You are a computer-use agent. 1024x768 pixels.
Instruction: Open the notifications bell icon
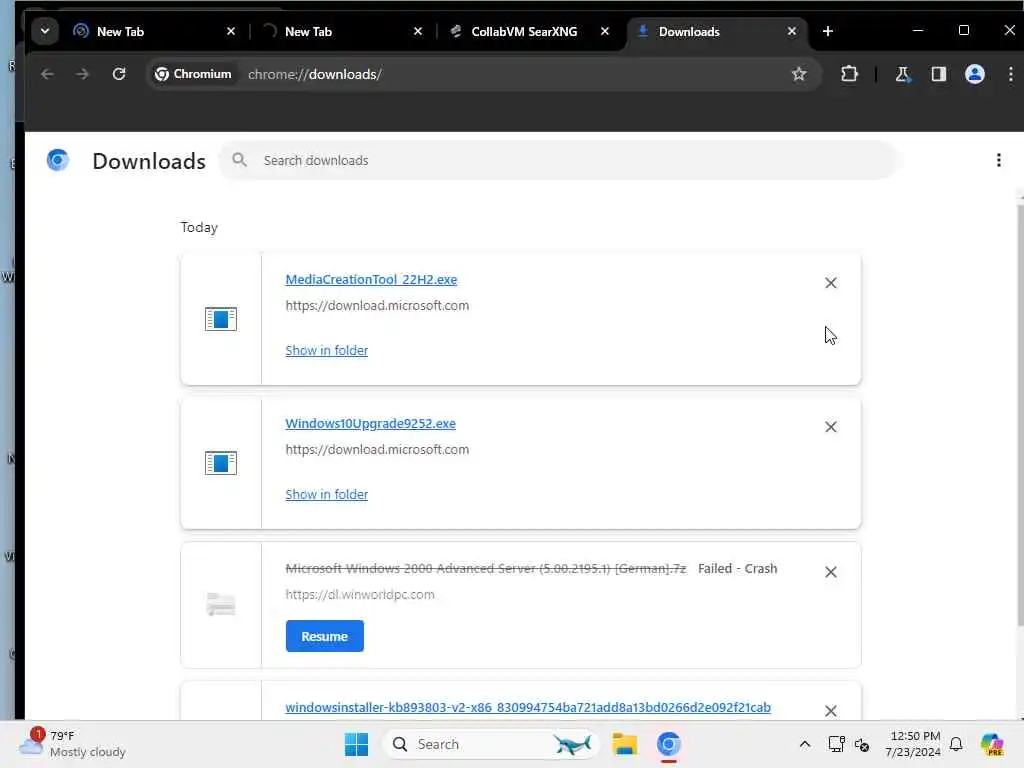956,744
